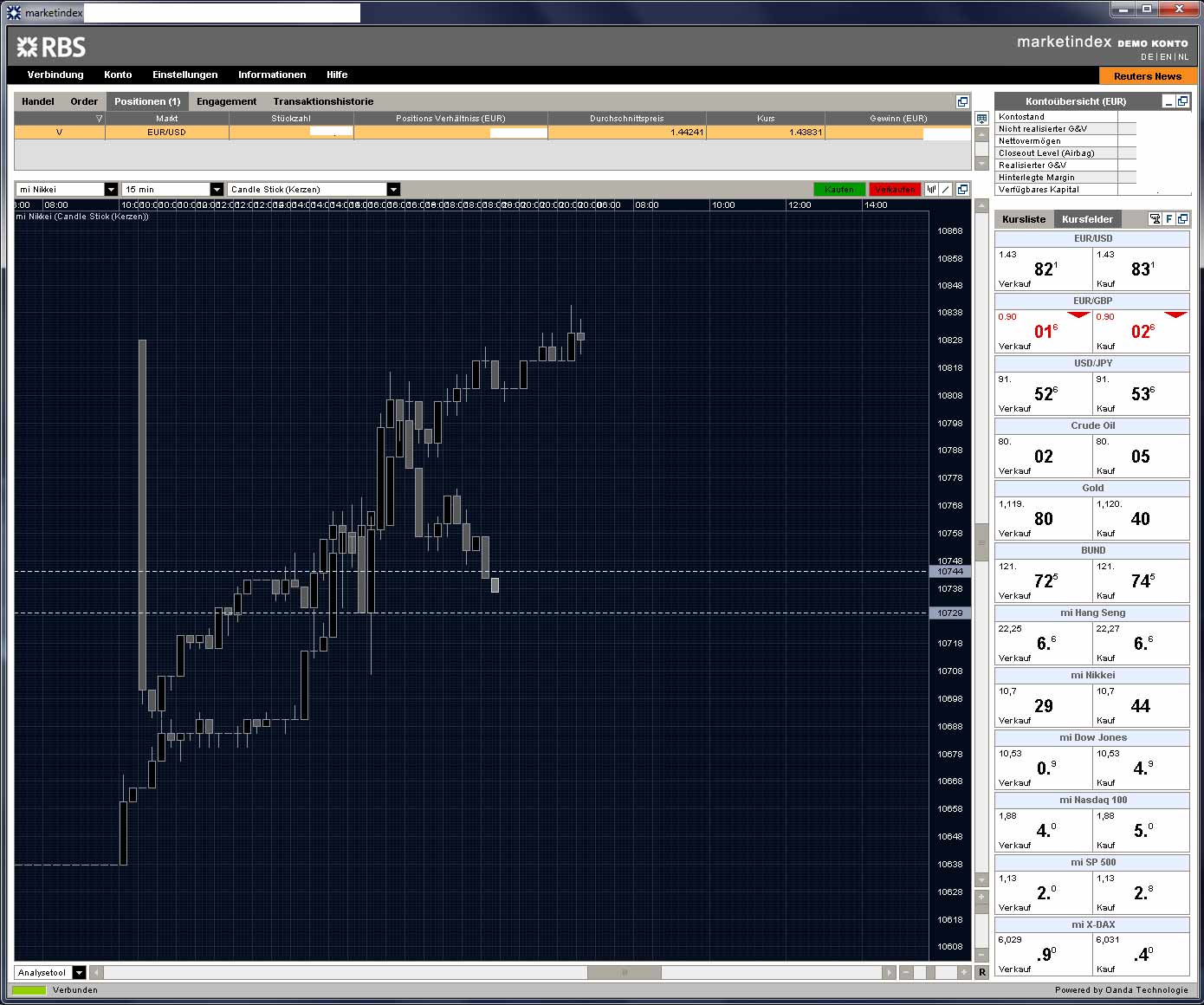Click positions table scroll down arrow
1204x1005 pixels.
pyautogui.click(x=981, y=163)
